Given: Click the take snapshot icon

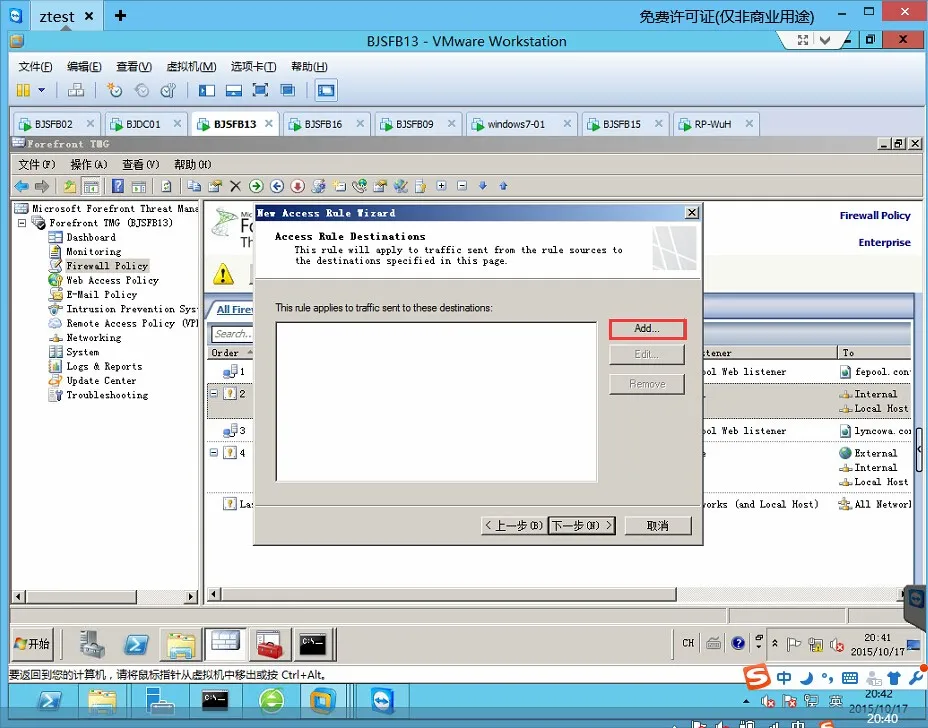Looking at the screenshot, I should 114,90.
